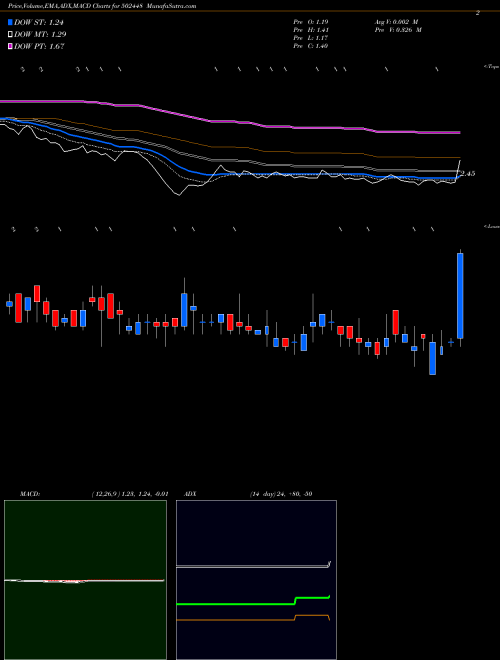
Task: Click the 'Pre H: 1.41' value
Action: [311, 30]
